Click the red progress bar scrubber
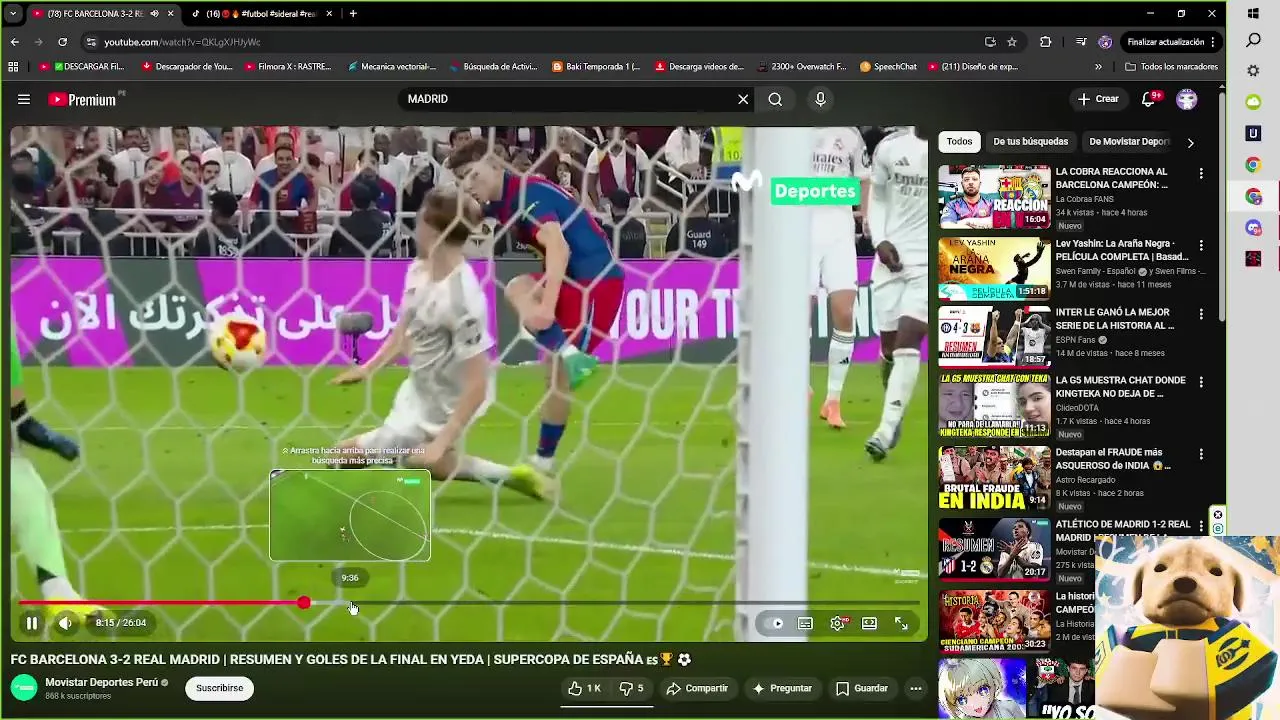 pos(303,603)
